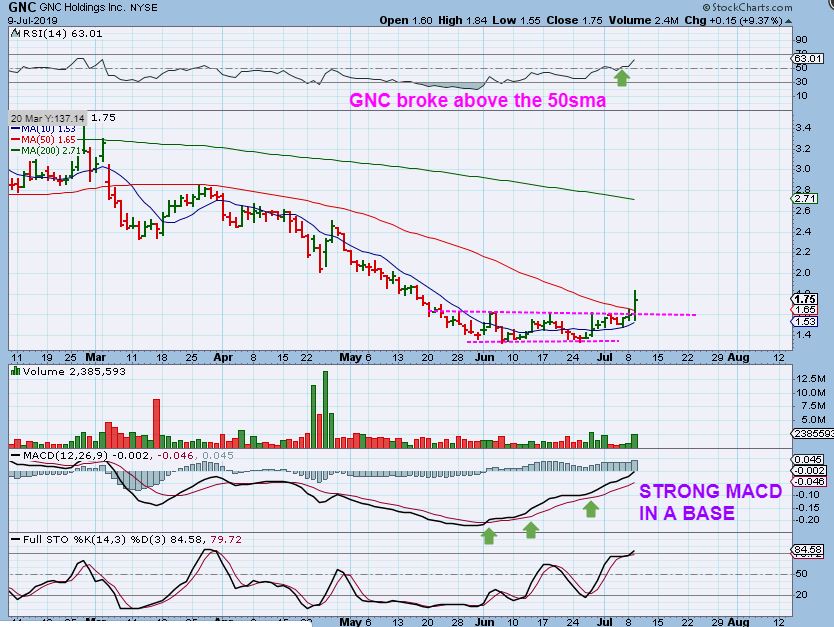Click the volume bar icon beside the Volume label
This screenshot has height=627, width=834.
pos(15,371)
